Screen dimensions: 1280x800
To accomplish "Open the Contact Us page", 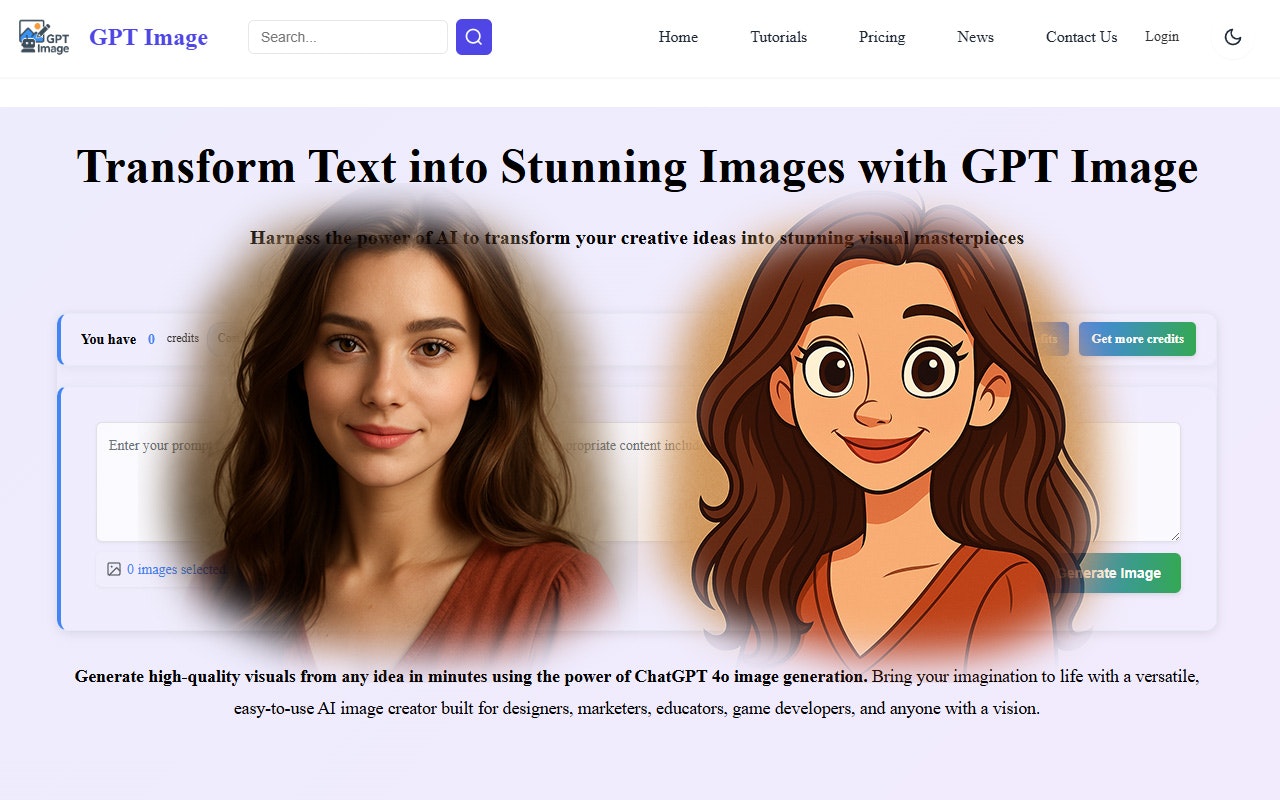I will (x=1081, y=37).
